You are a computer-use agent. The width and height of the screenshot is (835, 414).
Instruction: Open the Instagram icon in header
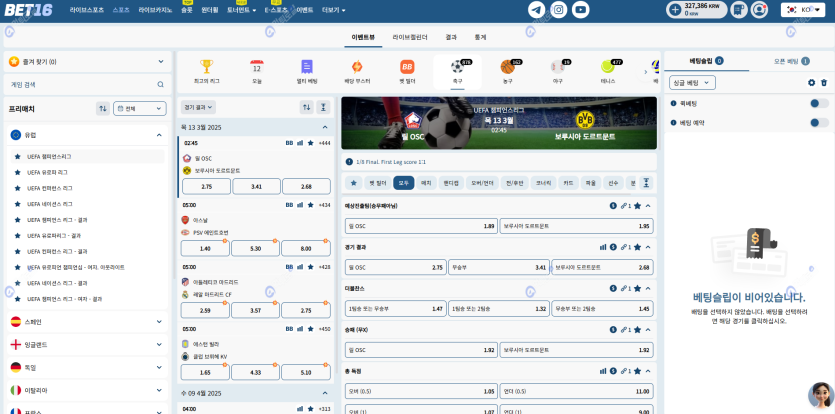coord(558,10)
